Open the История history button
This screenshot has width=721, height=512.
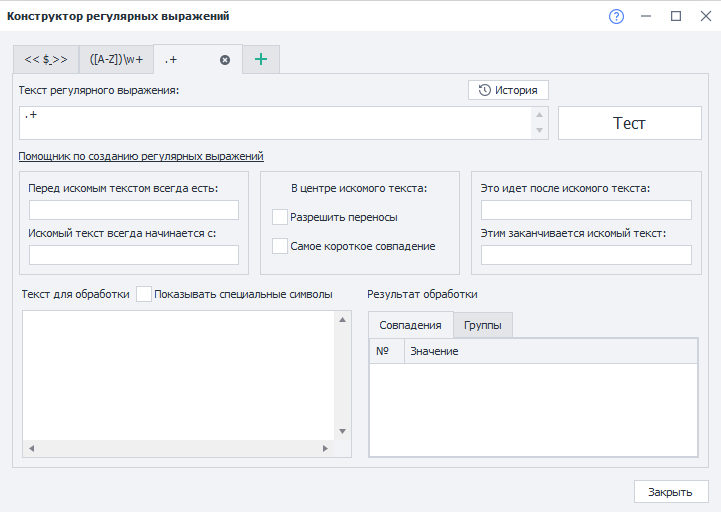pos(508,90)
